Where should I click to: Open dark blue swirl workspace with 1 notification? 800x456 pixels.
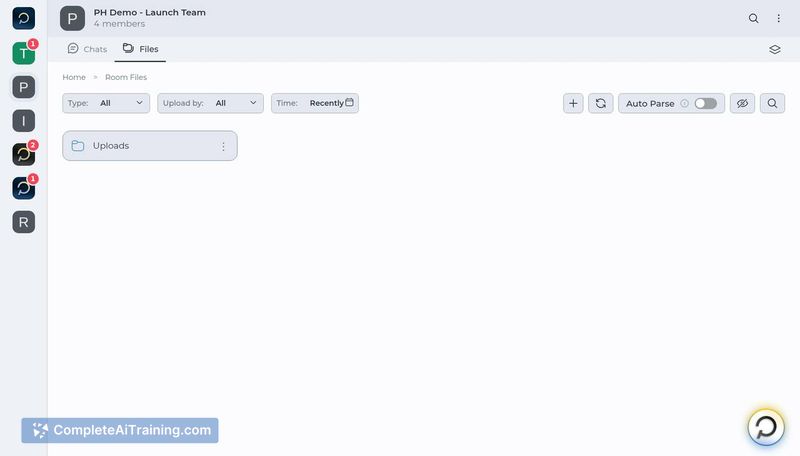[x=23, y=188]
